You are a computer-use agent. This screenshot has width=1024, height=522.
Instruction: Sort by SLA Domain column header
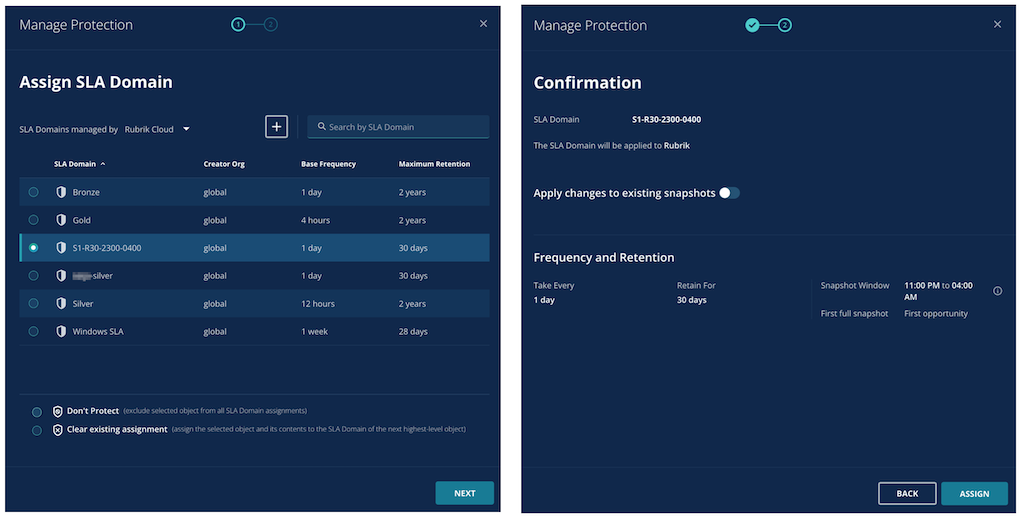tap(79, 164)
